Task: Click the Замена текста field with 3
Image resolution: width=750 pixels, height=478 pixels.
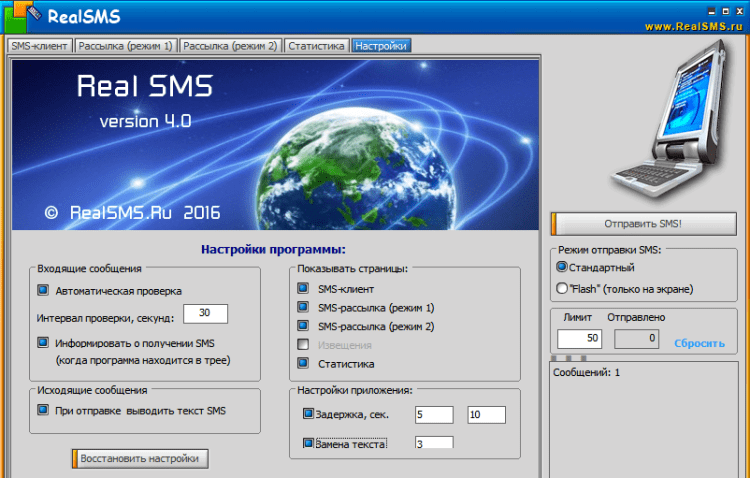Action: tap(434, 443)
